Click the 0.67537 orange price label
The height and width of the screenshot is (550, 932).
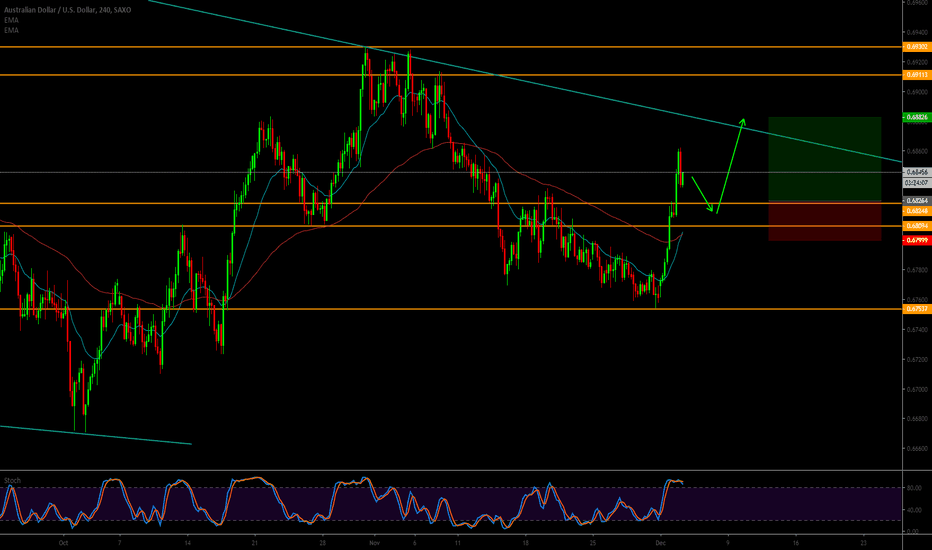coord(917,309)
